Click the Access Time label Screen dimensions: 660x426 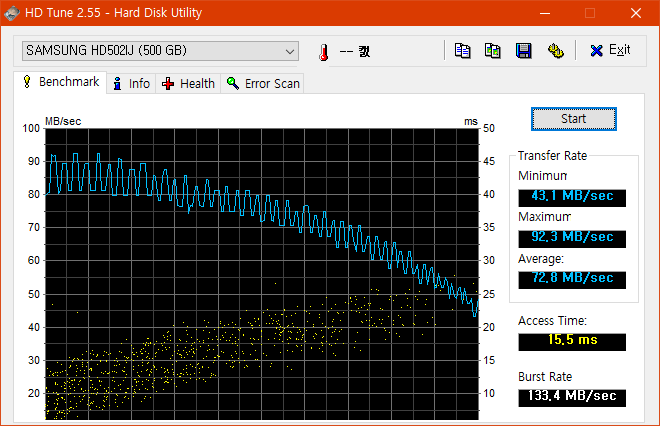(552, 321)
